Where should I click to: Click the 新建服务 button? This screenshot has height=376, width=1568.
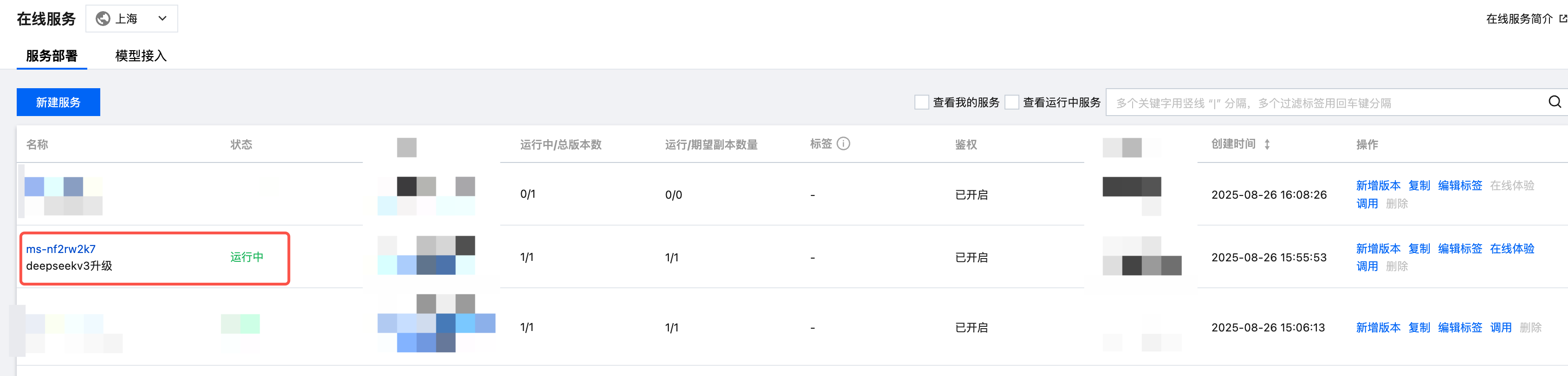tap(58, 102)
